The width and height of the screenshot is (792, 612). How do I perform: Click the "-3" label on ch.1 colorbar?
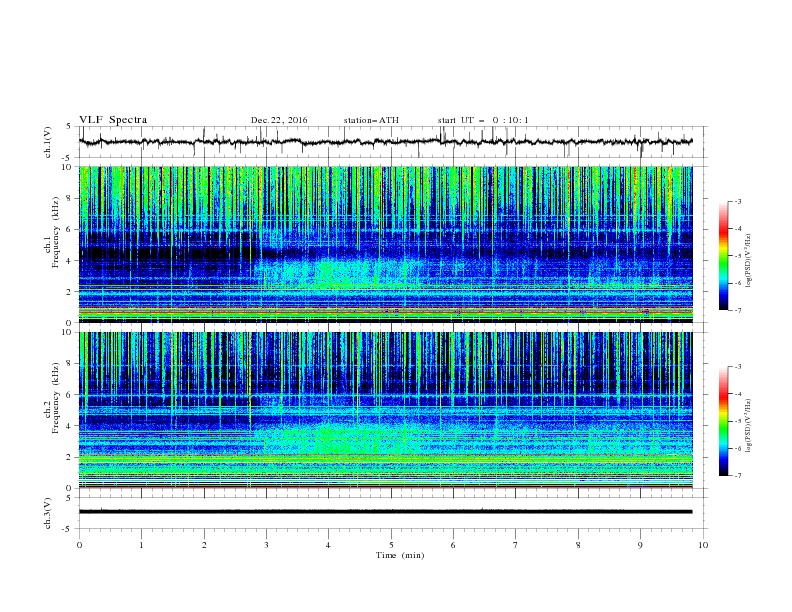(x=738, y=201)
